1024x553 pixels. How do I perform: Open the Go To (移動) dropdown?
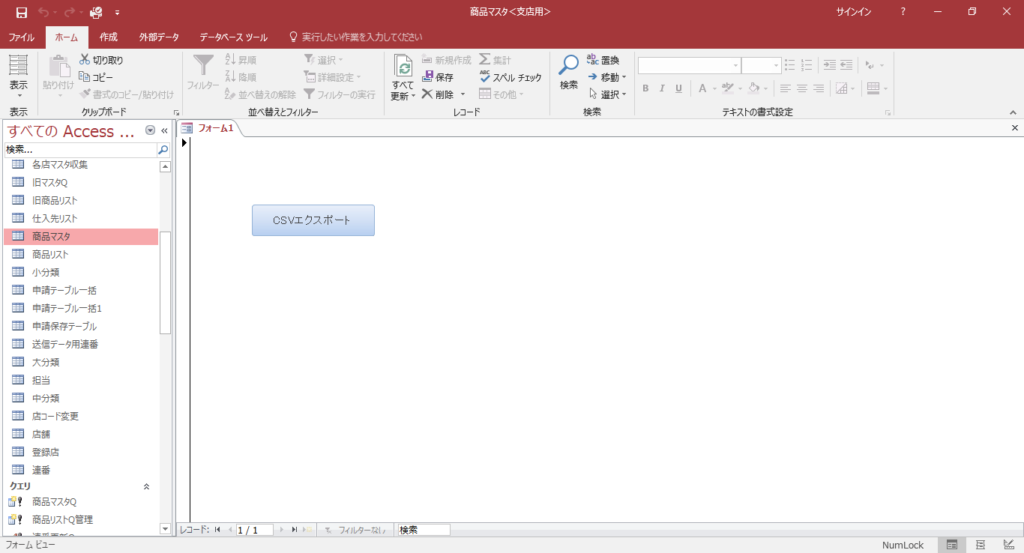(x=607, y=77)
